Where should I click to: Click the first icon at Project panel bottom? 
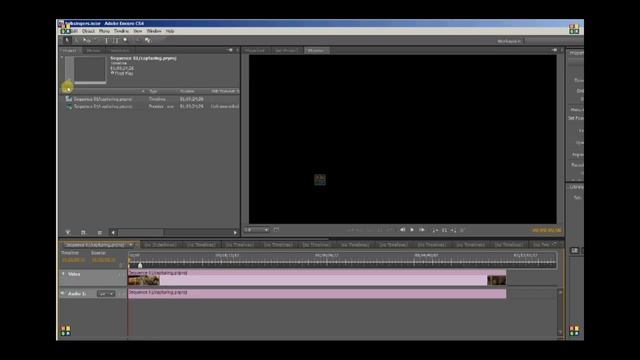pos(68,233)
